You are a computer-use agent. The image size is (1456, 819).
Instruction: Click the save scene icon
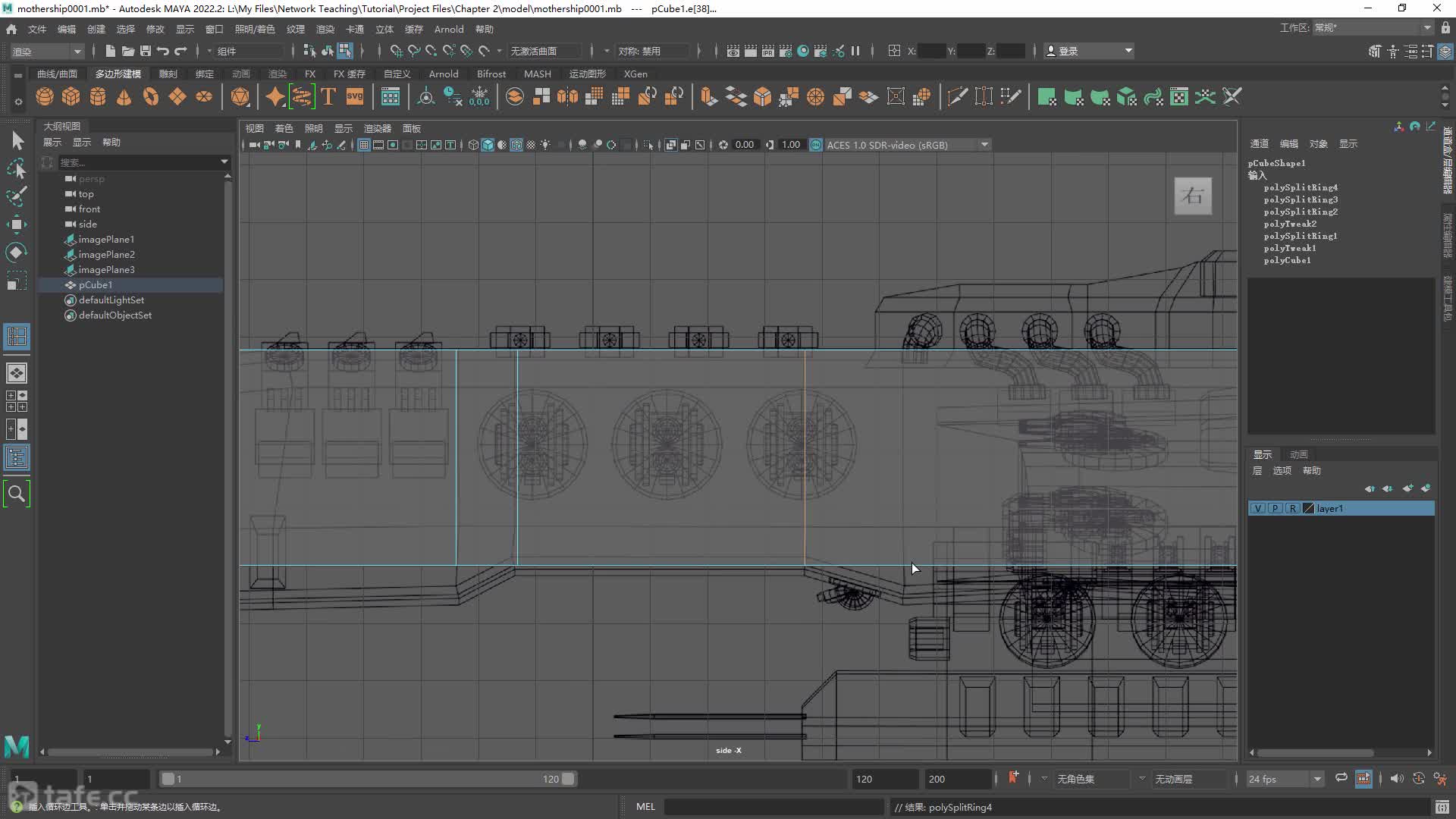point(146,51)
